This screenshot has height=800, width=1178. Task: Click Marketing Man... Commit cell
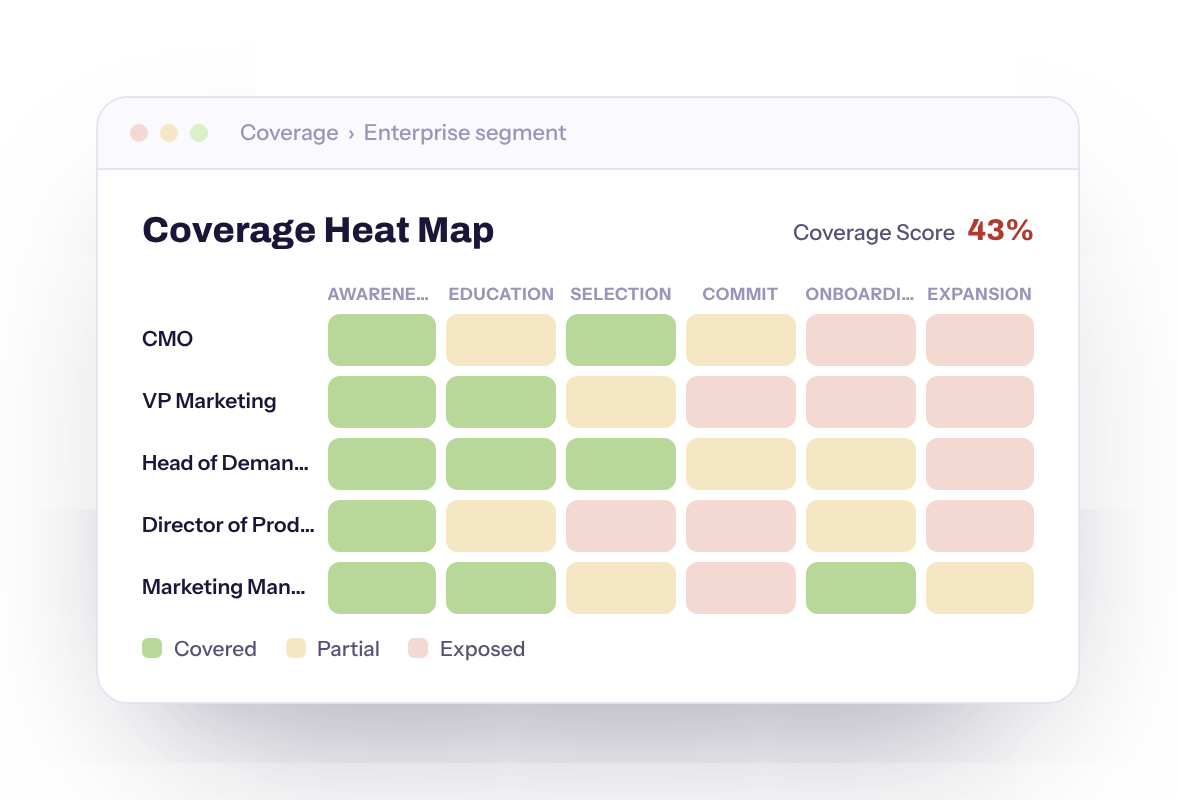(x=741, y=588)
